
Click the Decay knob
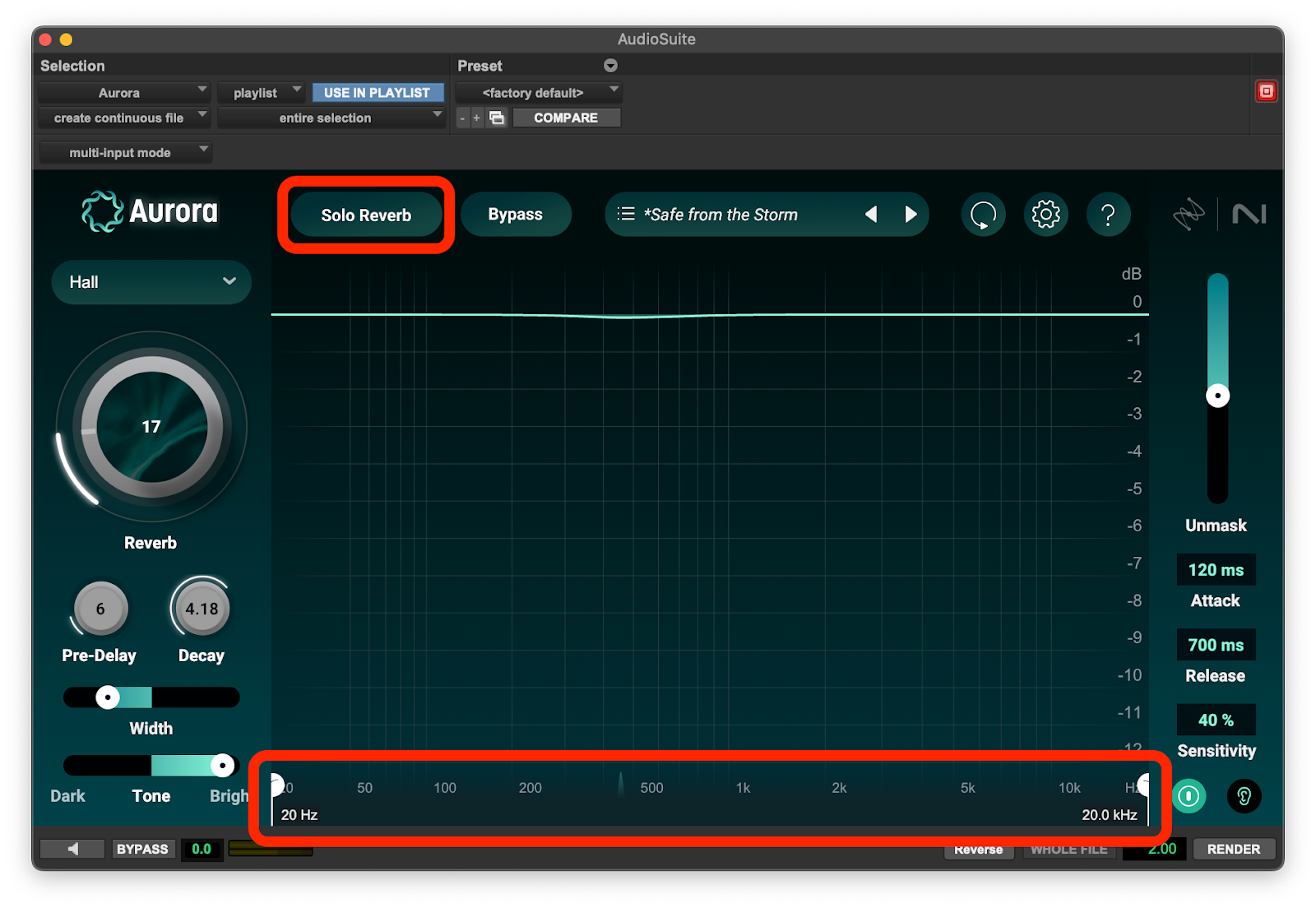pyautogui.click(x=202, y=609)
